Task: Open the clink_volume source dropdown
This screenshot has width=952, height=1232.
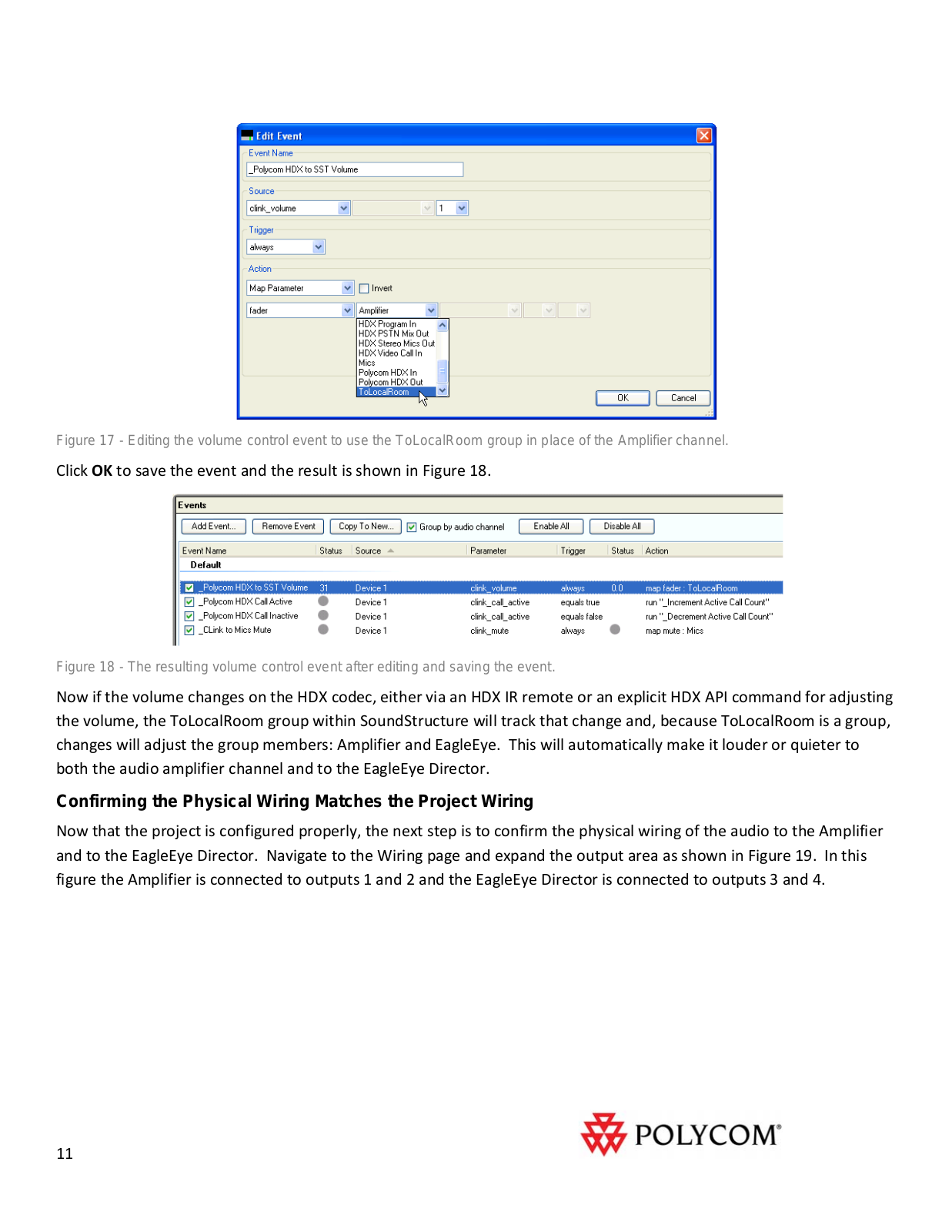Action: (343, 208)
